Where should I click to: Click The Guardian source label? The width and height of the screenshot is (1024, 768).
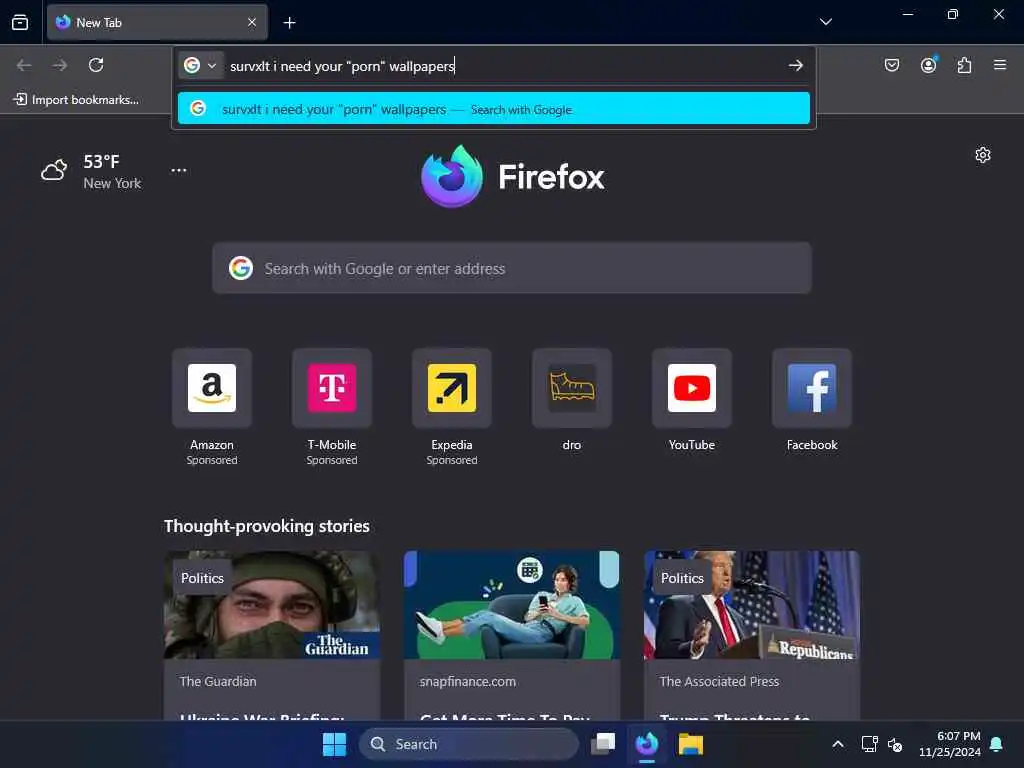[218, 681]
